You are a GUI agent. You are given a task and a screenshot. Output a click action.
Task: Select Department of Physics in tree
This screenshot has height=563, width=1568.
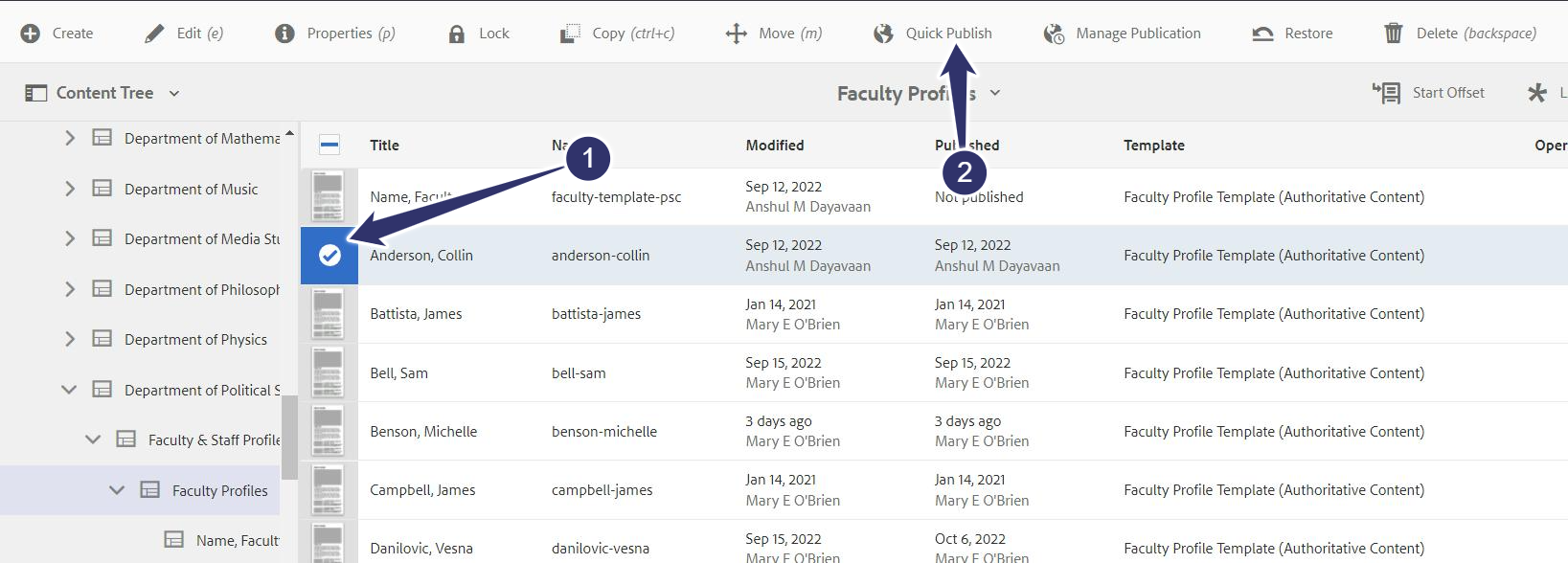coord(195,340)
